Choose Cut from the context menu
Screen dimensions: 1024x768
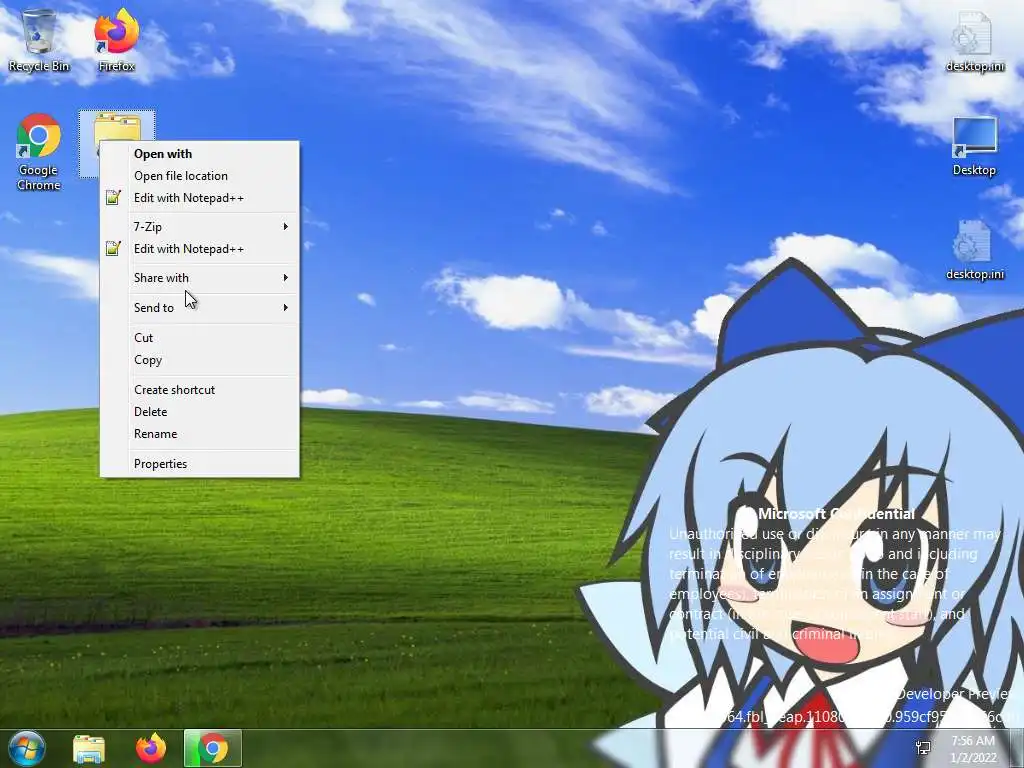pos(200,338)
